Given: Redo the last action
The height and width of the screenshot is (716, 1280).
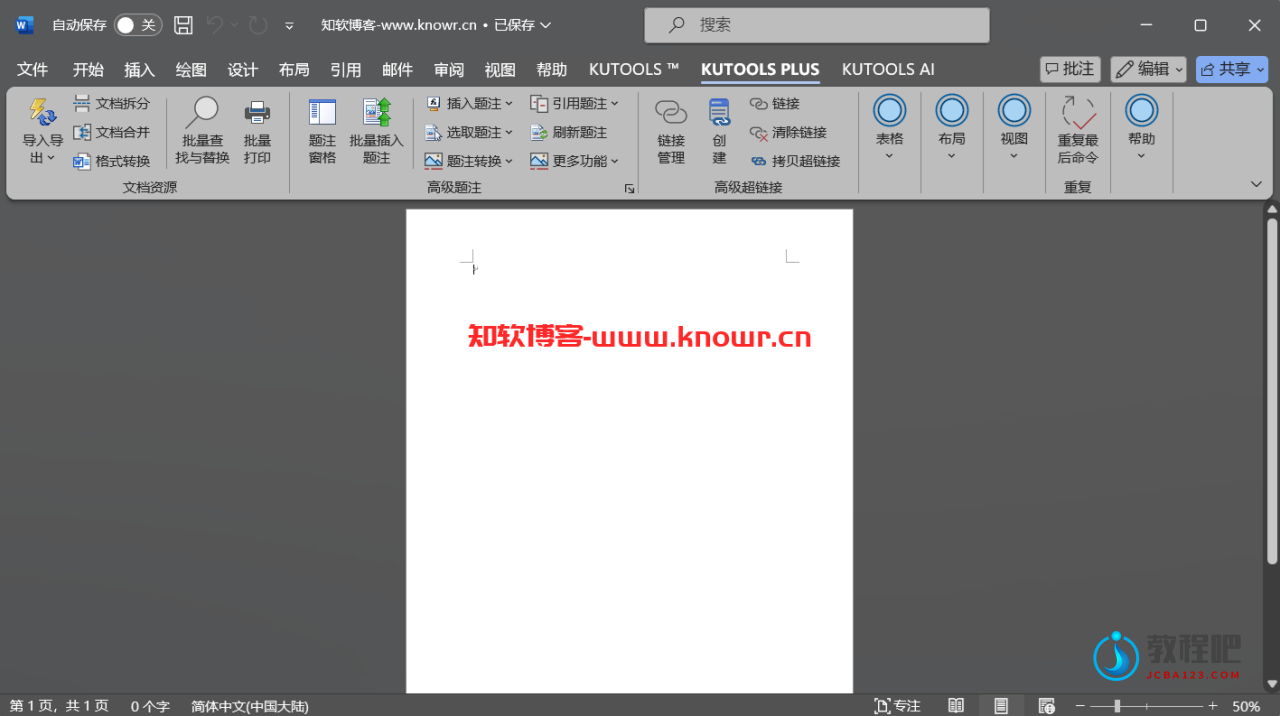Looking at the screenshot, I should 258,25.
